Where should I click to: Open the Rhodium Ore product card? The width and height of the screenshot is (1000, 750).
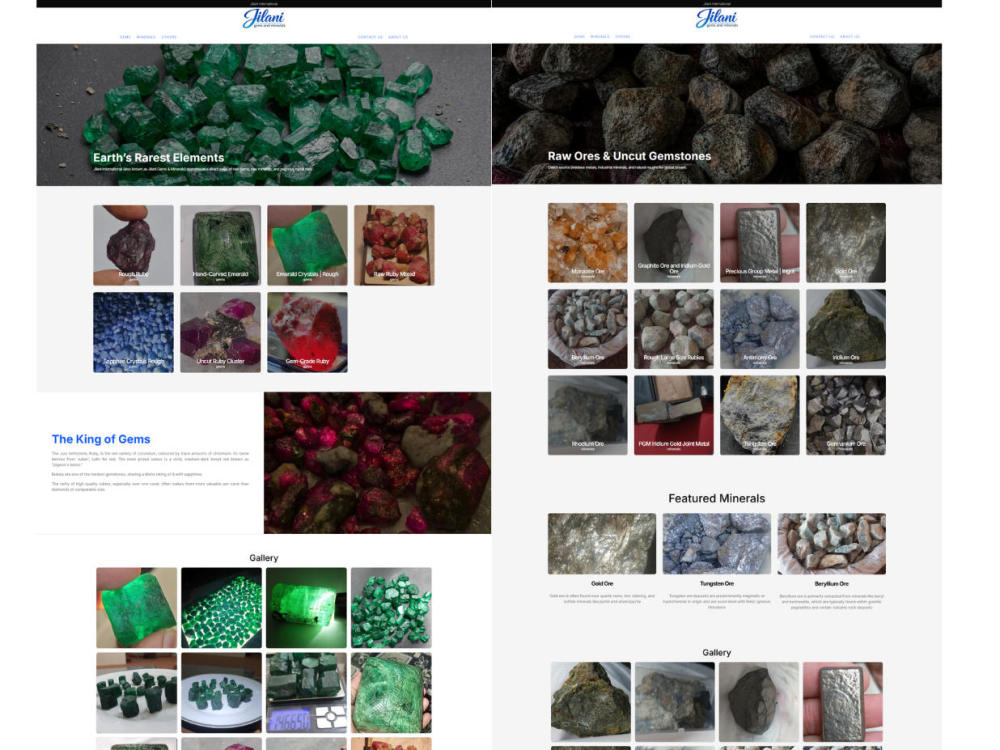587,415
